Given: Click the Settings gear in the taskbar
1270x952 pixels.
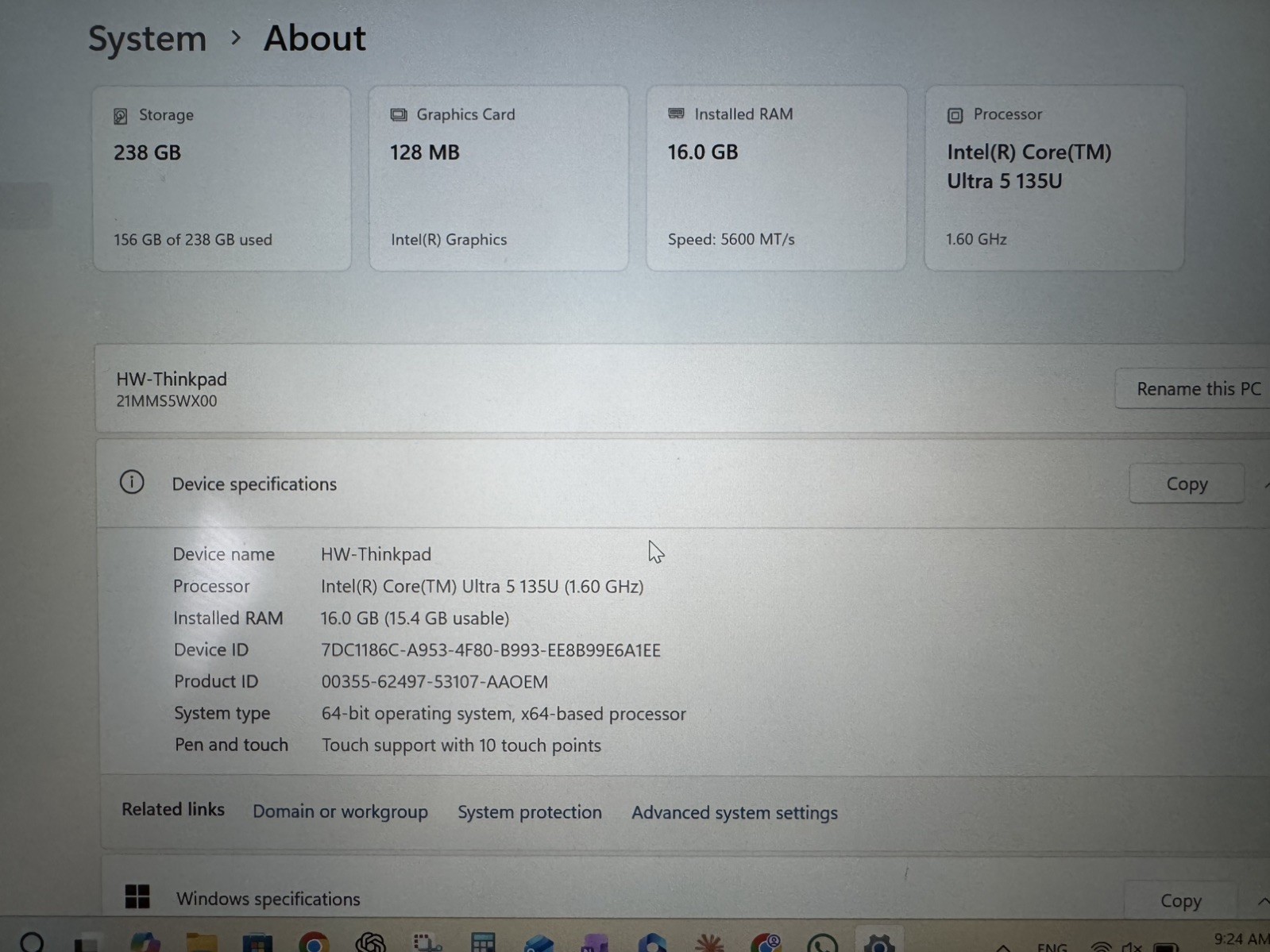Looking at the screenshot, I should pos(878,943).
